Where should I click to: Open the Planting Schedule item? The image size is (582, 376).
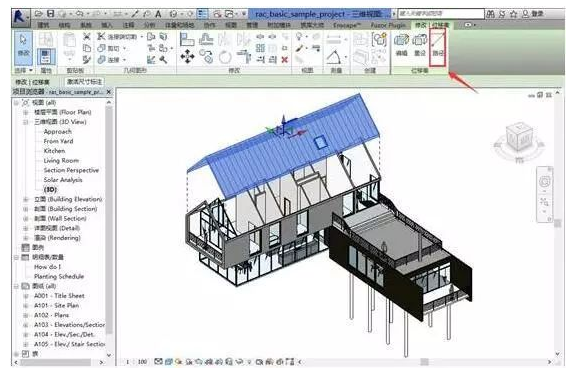coord(59,277)
